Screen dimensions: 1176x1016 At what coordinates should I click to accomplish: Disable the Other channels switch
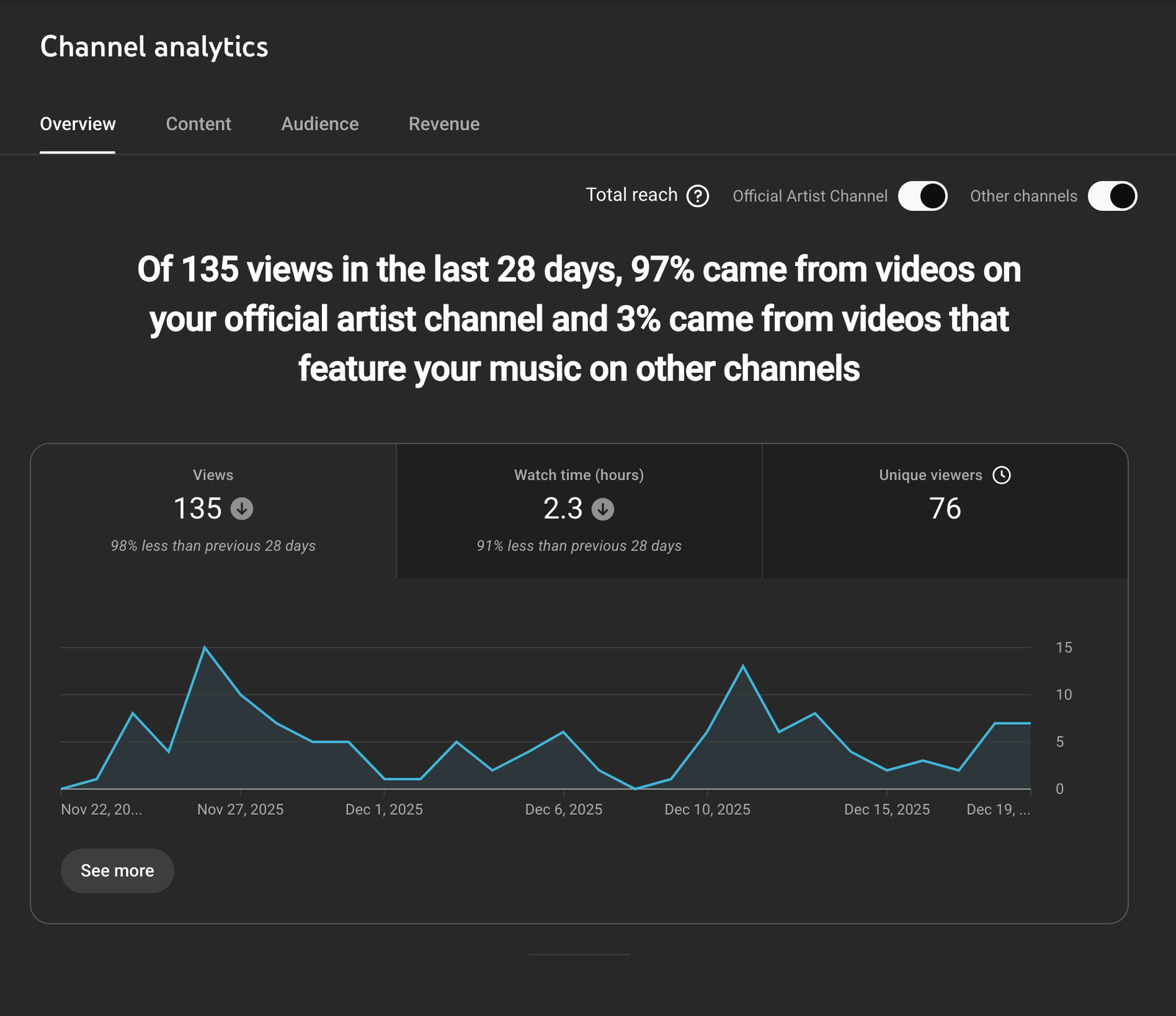[x=1112, y=196]
